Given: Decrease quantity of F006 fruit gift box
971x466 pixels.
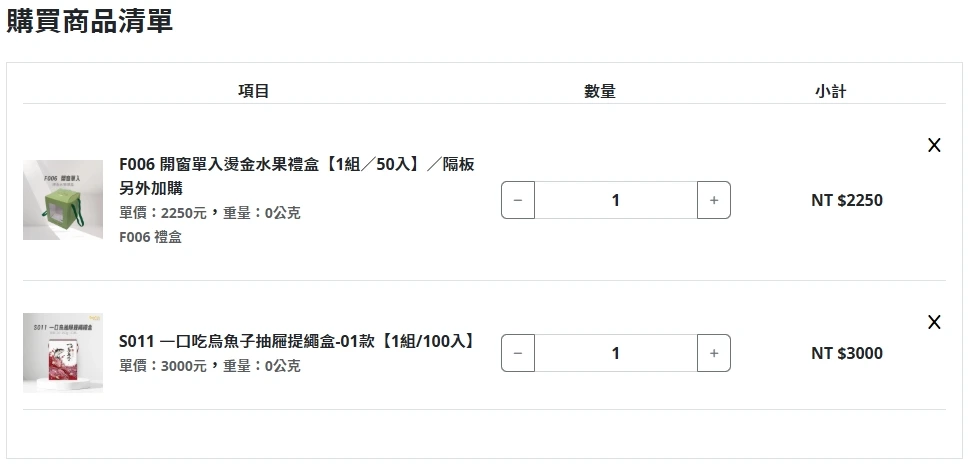Looking at the screenshot, I should (x=517, y=200).
